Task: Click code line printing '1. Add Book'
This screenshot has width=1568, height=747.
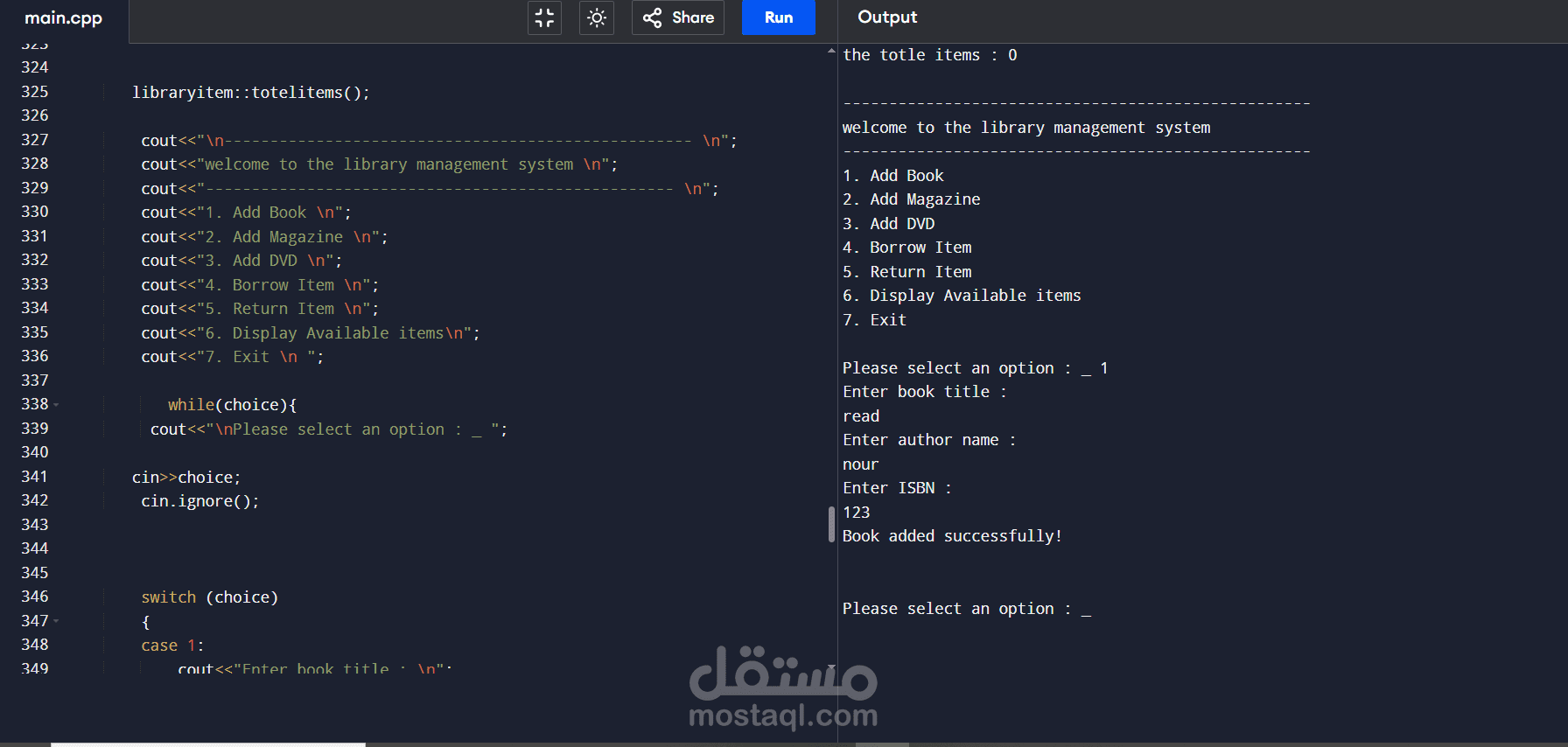Action: [246, 213]
